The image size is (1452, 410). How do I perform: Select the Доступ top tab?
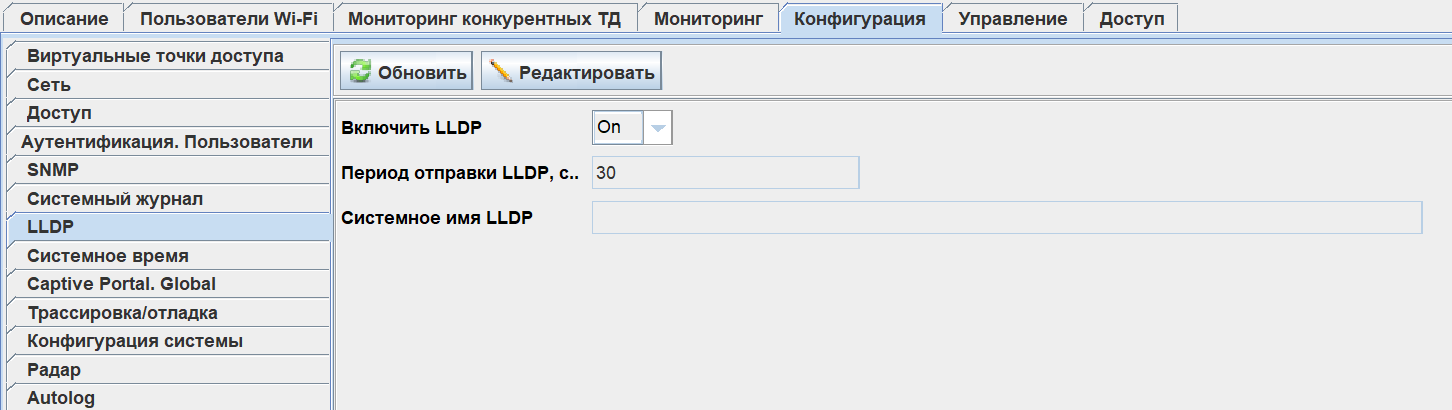(x=1131, y=19)
